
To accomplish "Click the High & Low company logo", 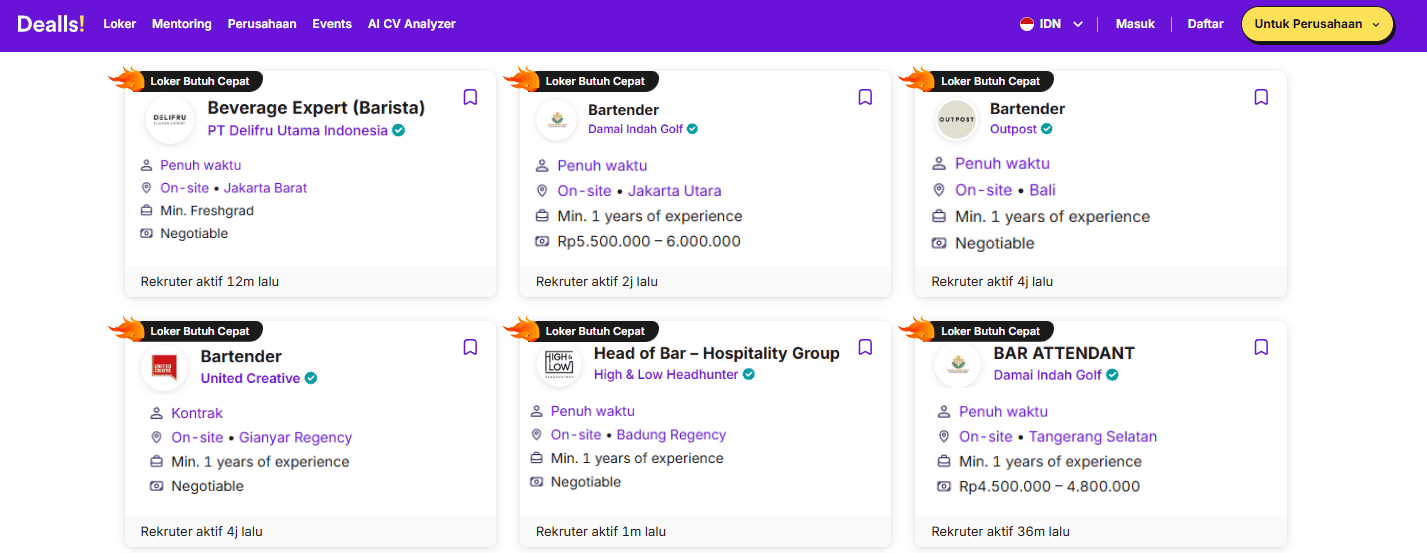I will 557,364.
